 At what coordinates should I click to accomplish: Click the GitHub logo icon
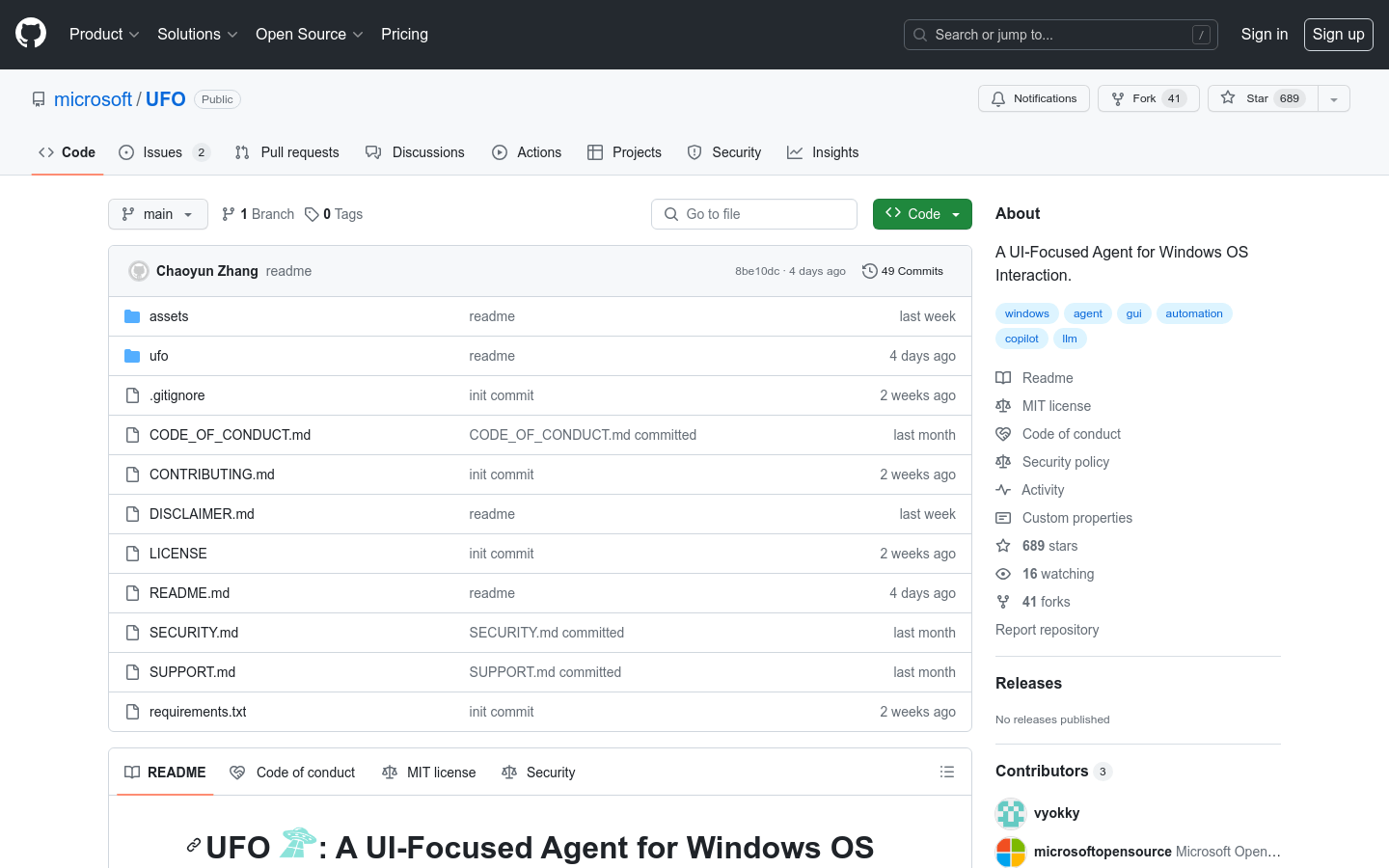point(31,34)
